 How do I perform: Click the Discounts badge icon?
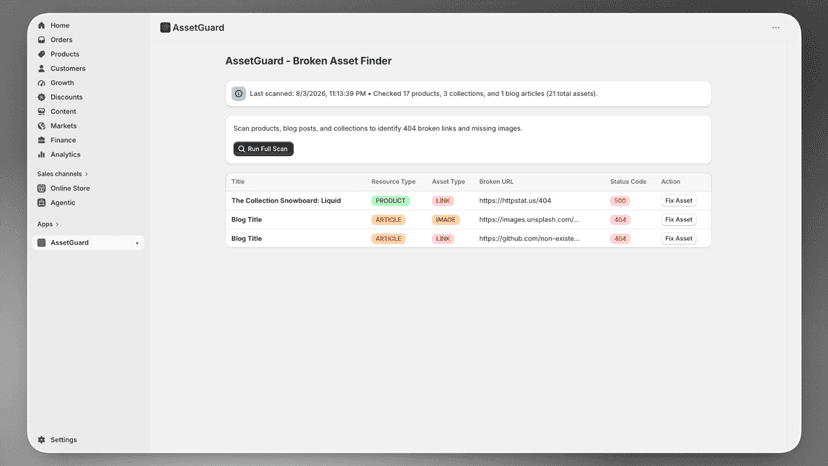(x=42, y=97)
